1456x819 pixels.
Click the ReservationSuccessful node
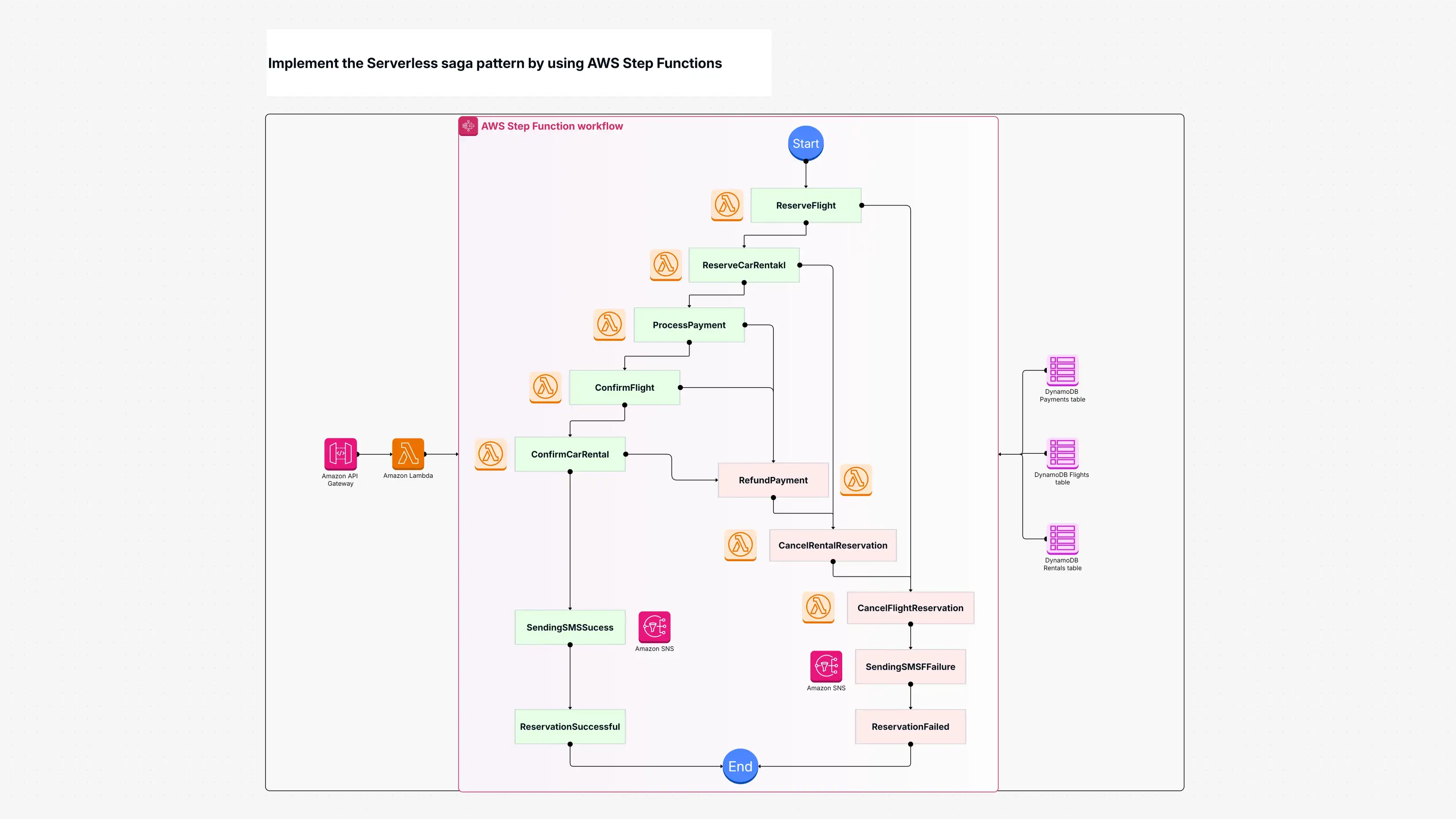tap(570, 726)
